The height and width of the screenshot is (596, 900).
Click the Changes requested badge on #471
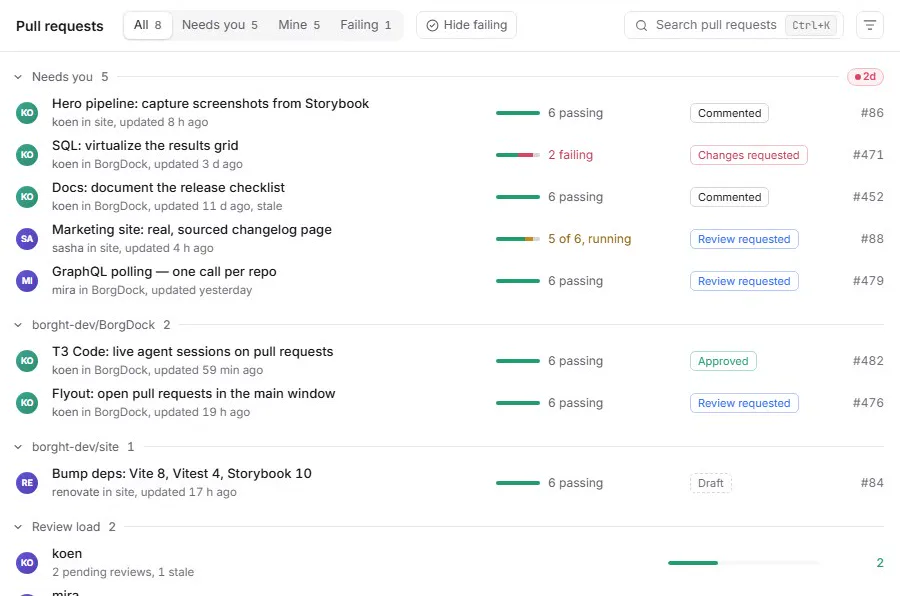coord(748,155)
